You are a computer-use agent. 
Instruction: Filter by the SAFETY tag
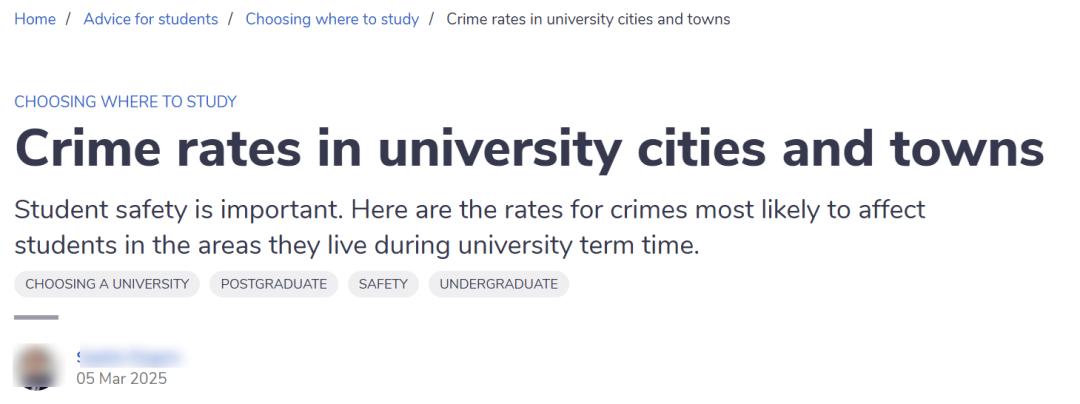click(x=383, y=284)
